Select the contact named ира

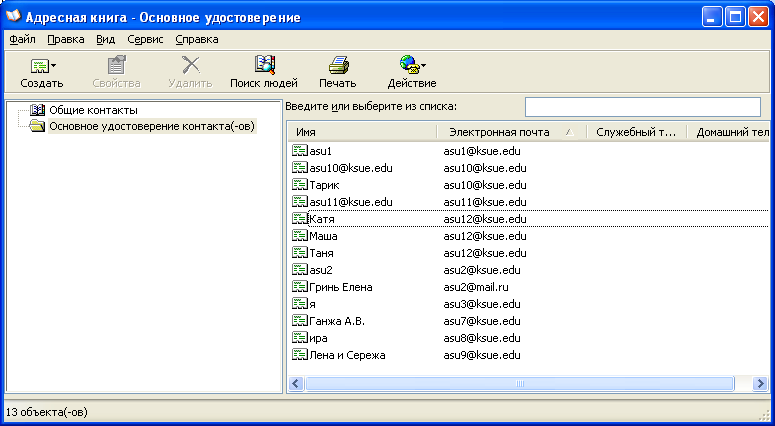coord(318,339)
